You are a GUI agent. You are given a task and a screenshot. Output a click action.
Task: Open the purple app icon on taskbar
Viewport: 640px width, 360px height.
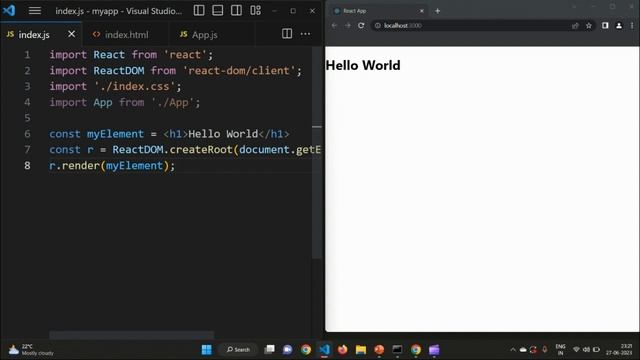click(x=434, y=350)
